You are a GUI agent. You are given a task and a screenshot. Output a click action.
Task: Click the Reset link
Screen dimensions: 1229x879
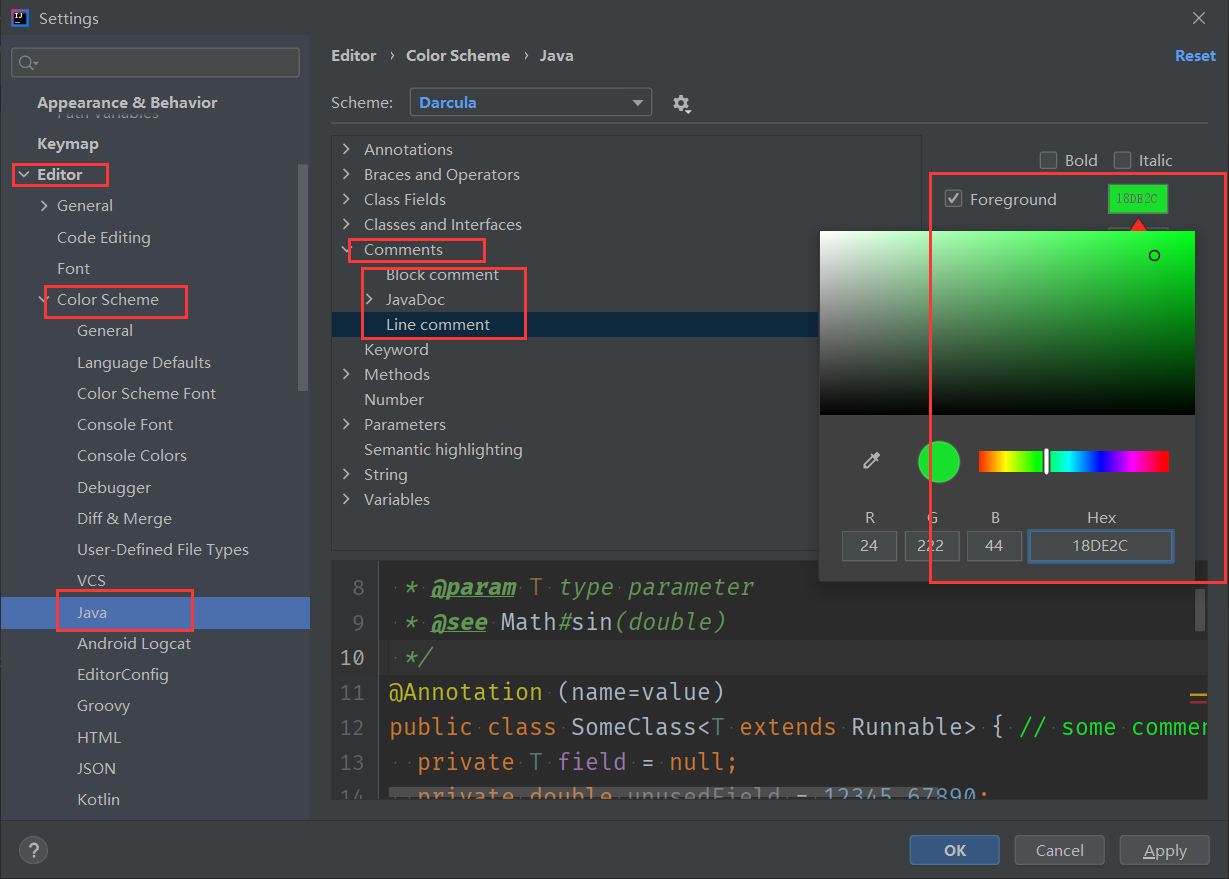point(1195,56)
